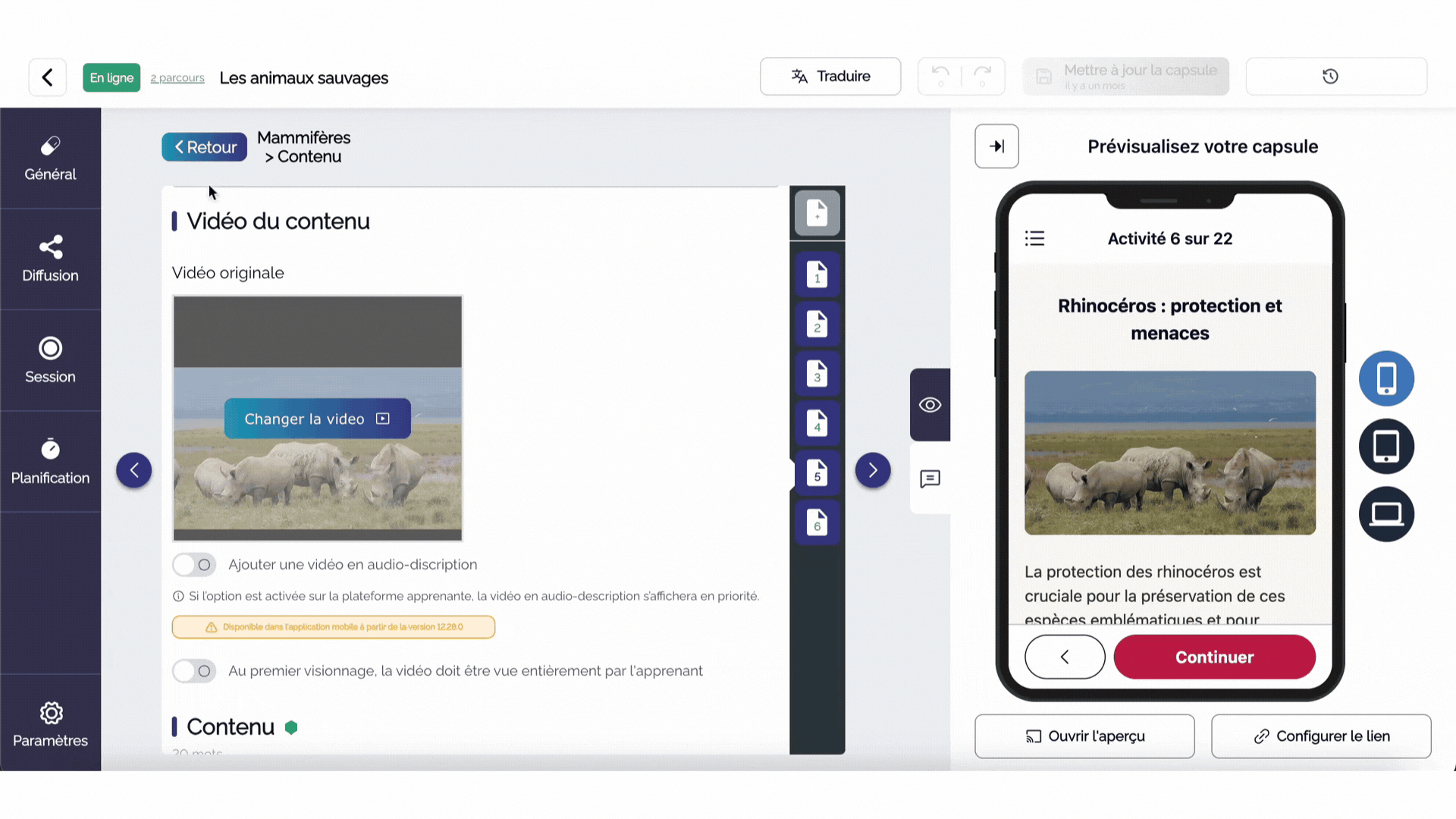
Task: Toggle the preview eye panel
Action: coord(930,405)
